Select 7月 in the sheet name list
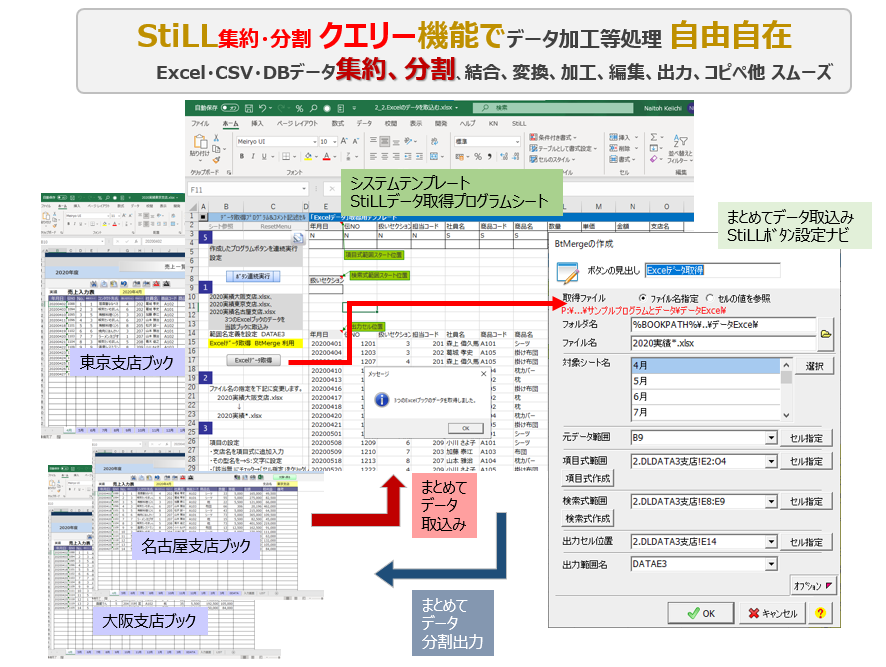 click(706, 413)
